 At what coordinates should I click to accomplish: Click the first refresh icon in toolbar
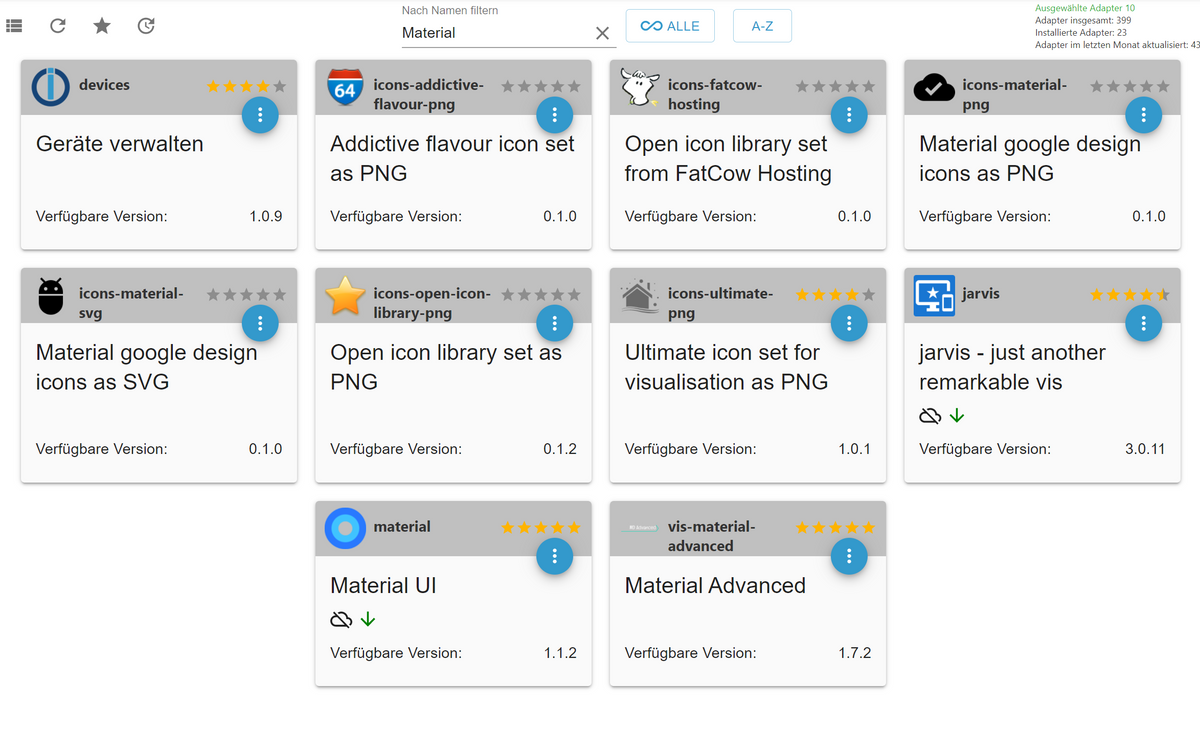(58, 26)
